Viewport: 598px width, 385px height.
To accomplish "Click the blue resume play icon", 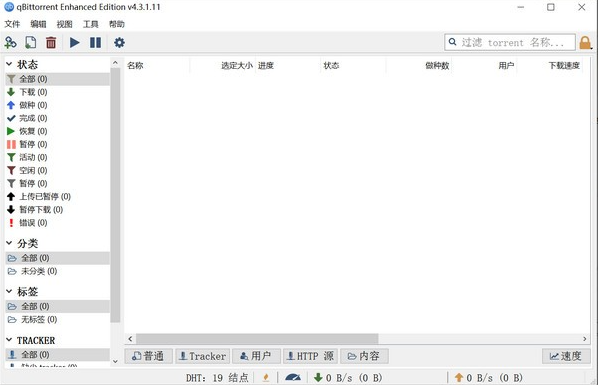I will [75, 42].
